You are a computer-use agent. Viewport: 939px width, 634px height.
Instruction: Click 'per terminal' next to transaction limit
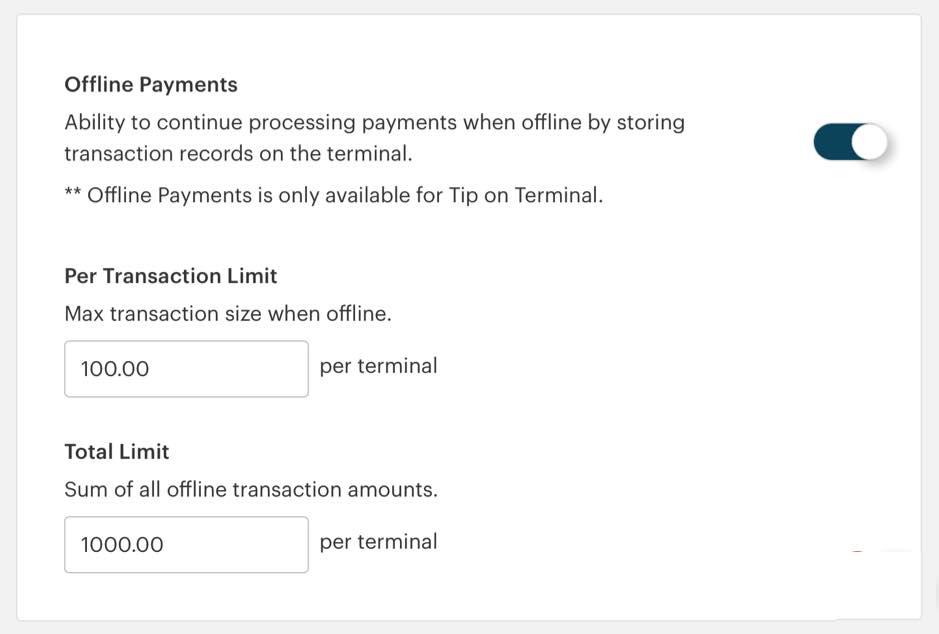378,366
